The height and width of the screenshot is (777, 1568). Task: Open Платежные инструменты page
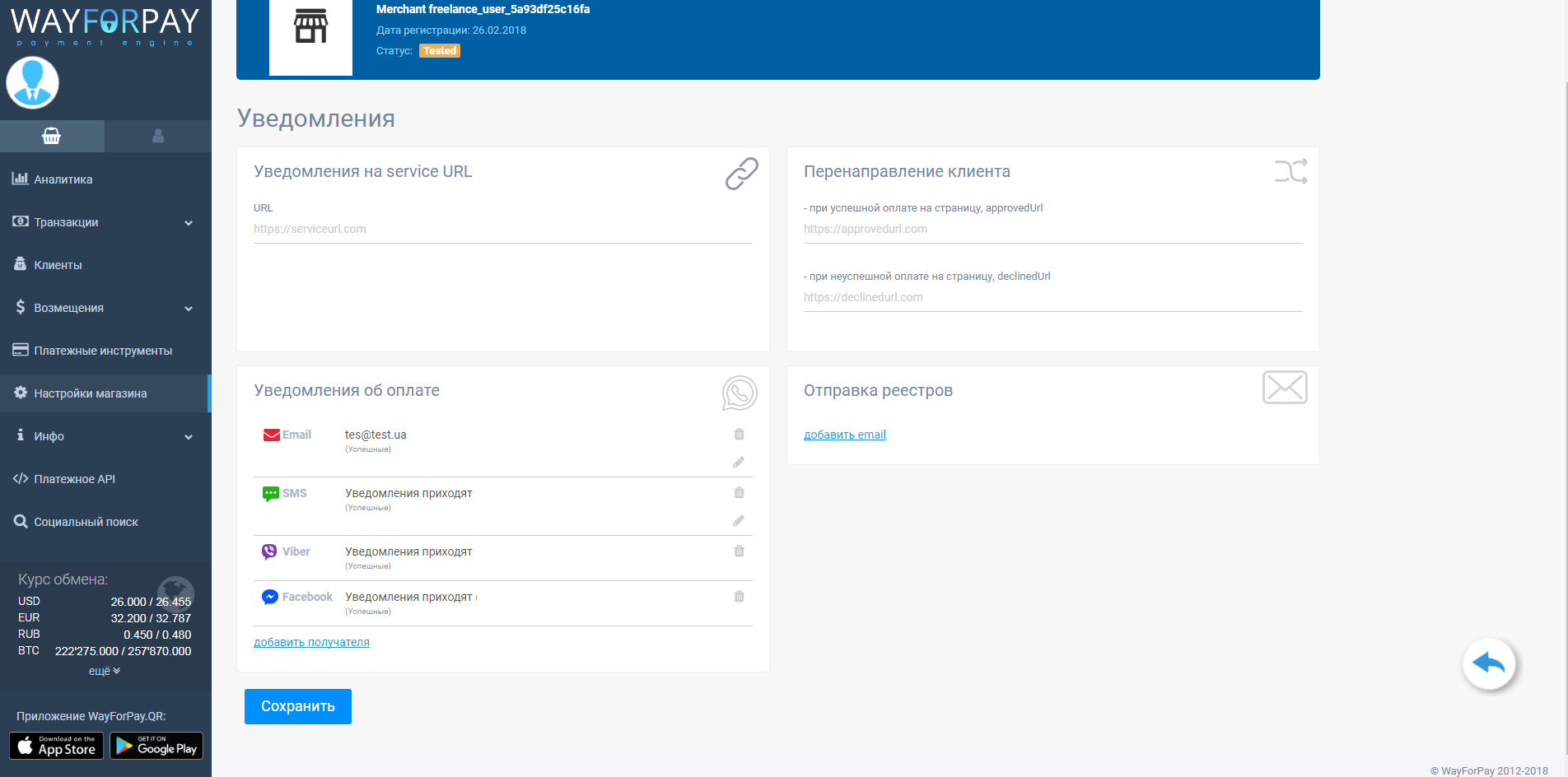point(103,351)
